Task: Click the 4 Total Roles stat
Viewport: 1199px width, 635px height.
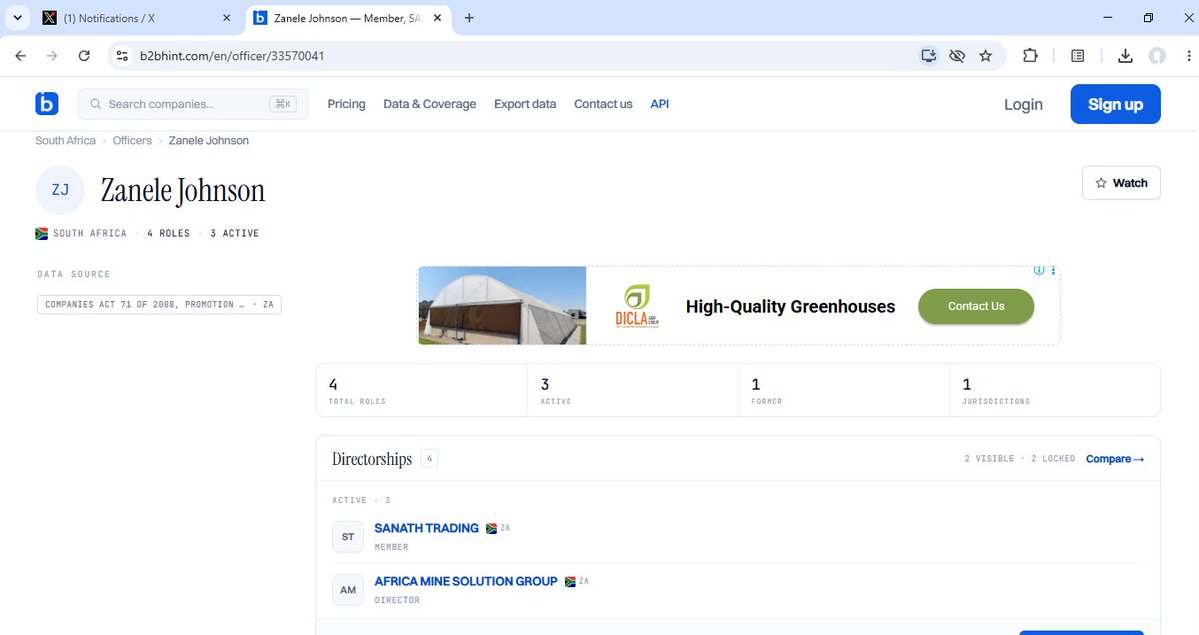Action: click(x=421, y=390)
